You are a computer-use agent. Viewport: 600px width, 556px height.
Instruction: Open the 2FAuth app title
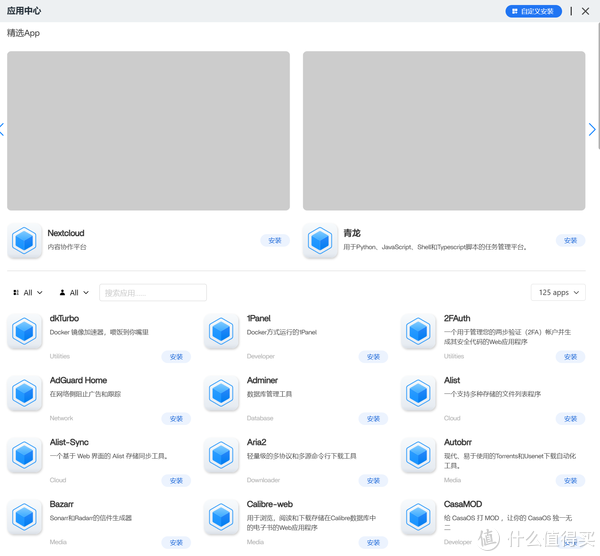pyautogui.click(x=457, y=319)
